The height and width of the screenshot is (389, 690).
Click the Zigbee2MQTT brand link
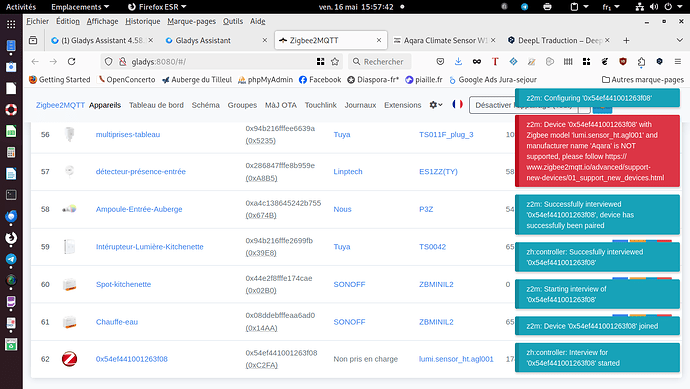click(x=60, y=105)
